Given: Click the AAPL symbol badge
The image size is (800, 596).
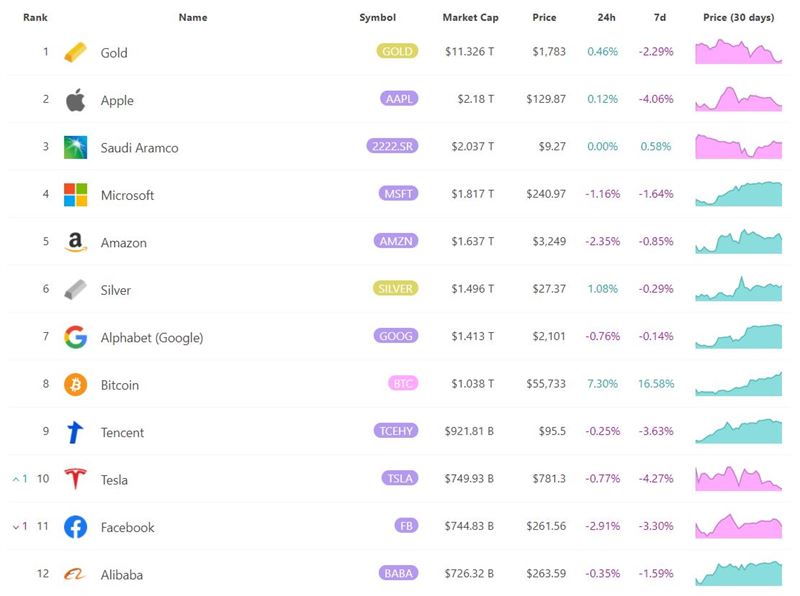Looking at the screenshot, I should click(399, 98).
